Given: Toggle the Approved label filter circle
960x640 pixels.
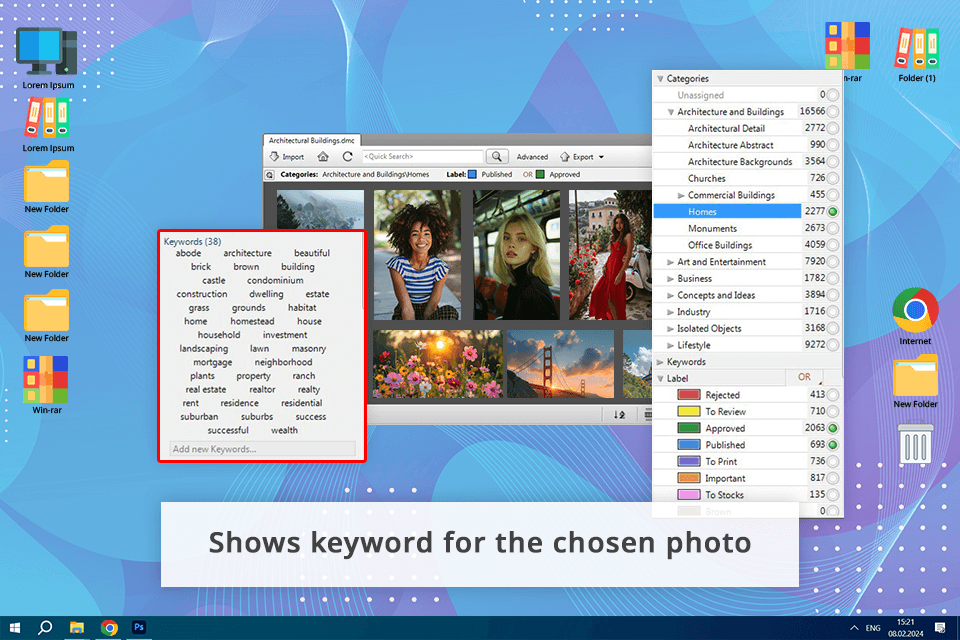Looking at the screenshot, I should coord(833,428).
